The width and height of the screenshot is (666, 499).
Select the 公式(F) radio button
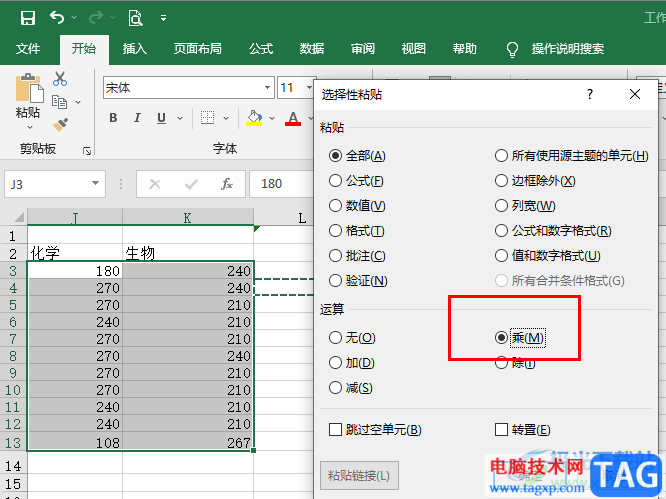(335, 181)
